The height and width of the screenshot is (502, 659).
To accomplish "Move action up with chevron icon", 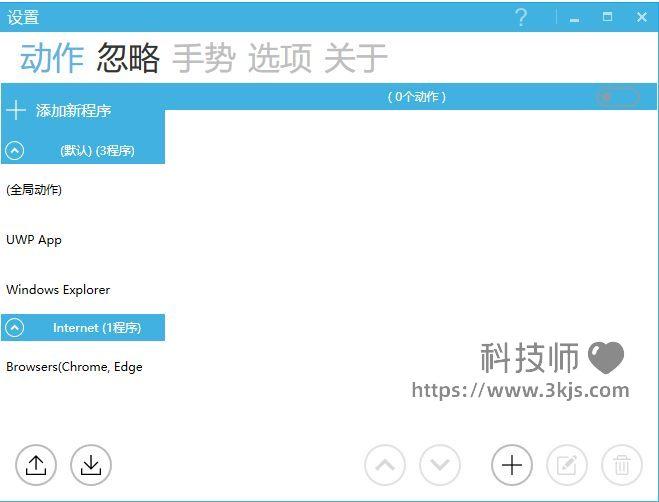I will point(385,465).
